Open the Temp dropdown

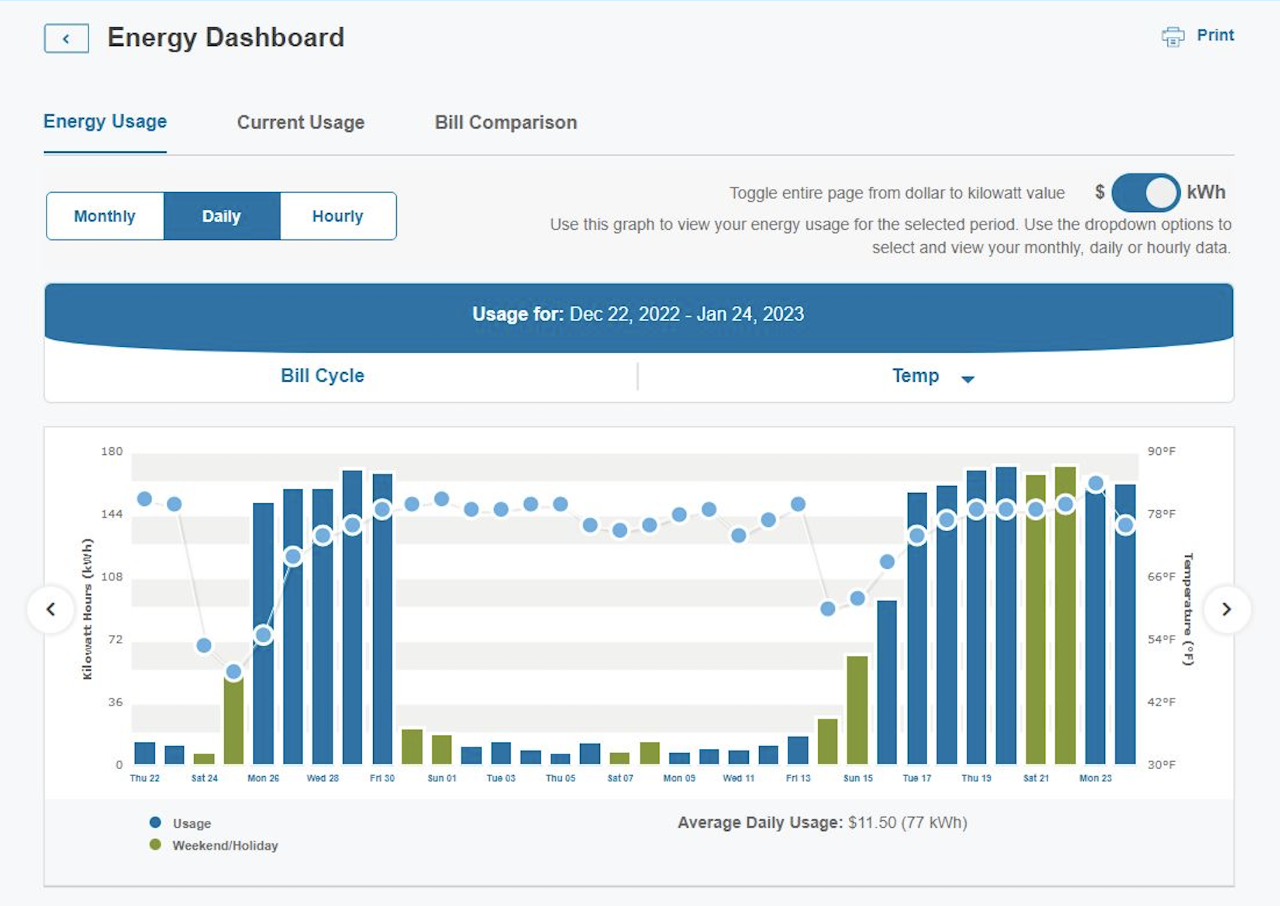[x=915, y=376]
